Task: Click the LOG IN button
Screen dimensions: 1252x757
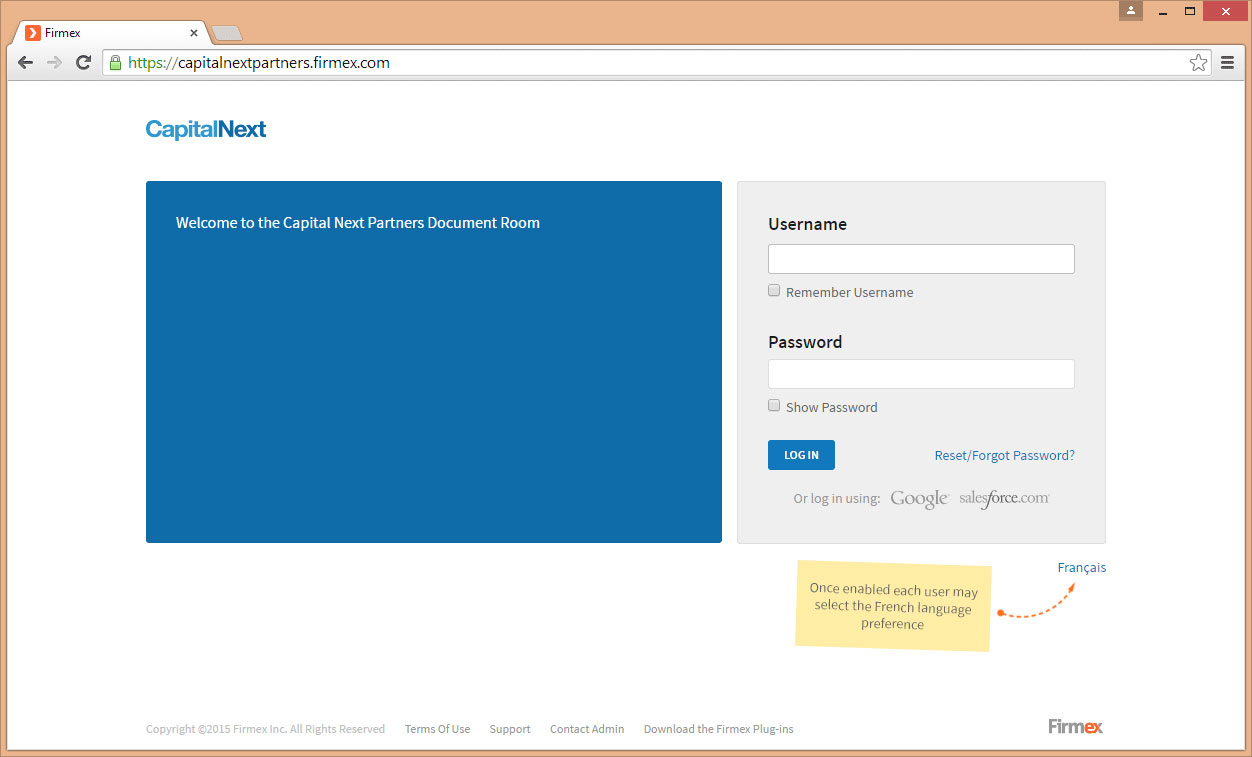Action: pyautogui.click(x=801, y=455)
